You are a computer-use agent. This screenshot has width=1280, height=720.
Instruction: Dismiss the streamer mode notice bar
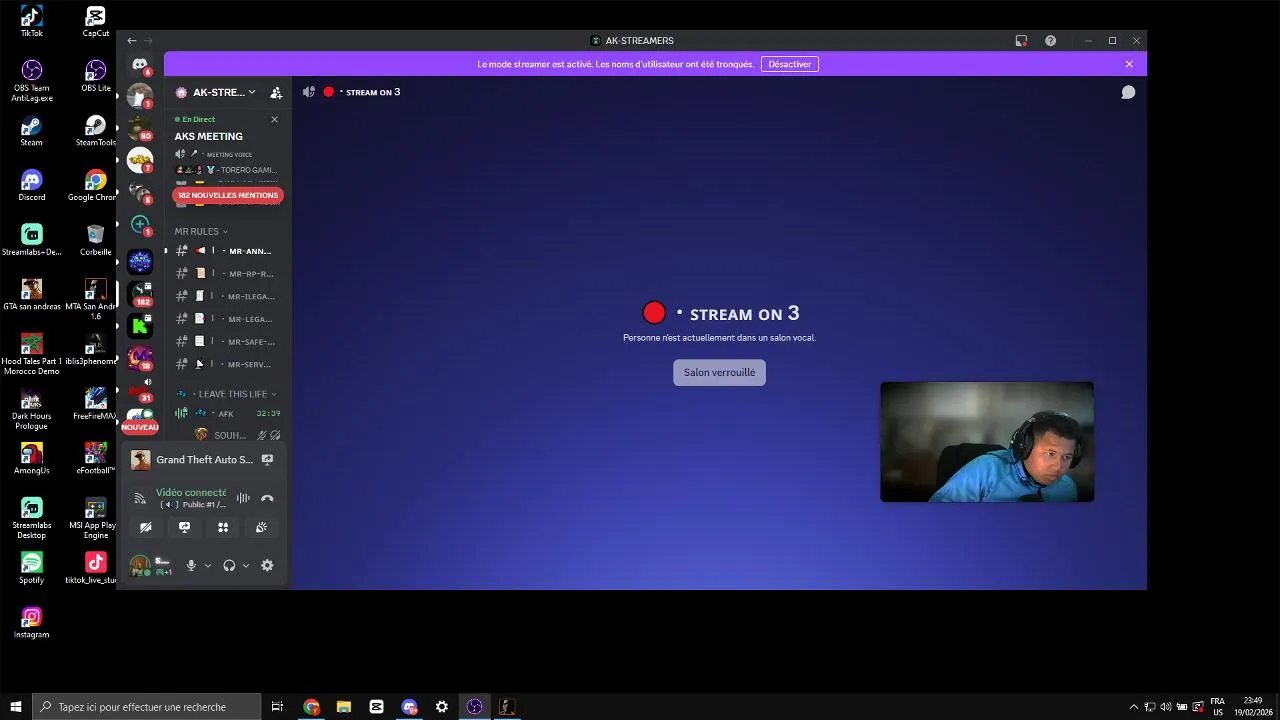click(1129, 64)
